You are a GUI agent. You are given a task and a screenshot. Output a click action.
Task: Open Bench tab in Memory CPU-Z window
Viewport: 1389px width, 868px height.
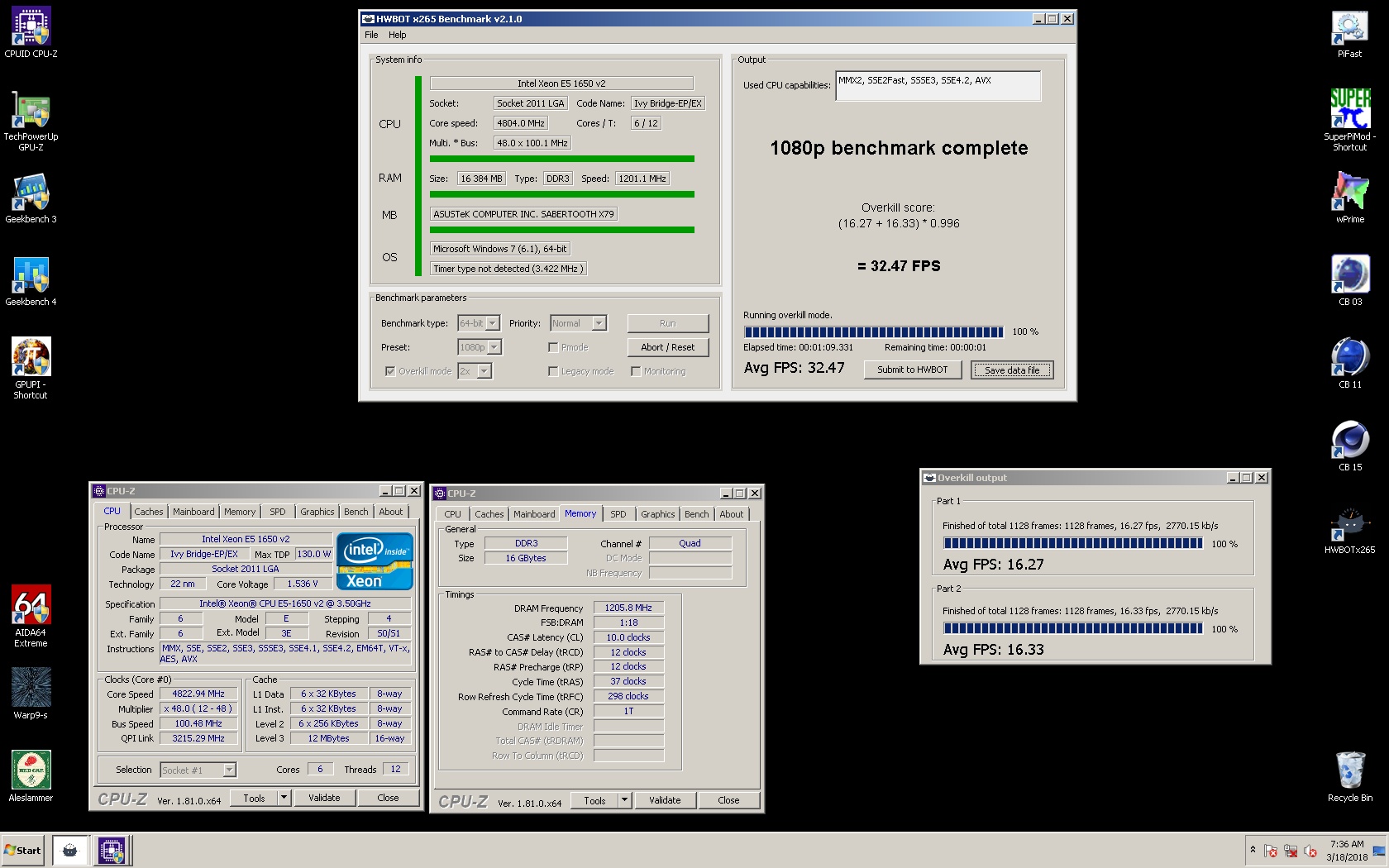pyautogui.click(x=697, y=514)
